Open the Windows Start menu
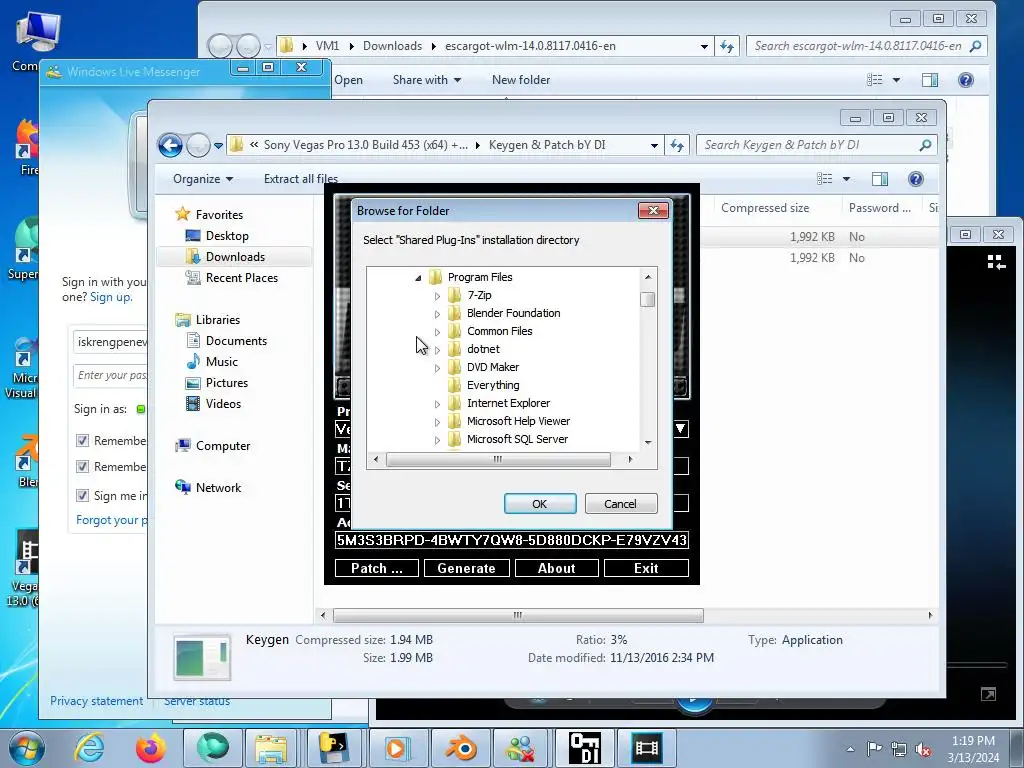1024x768 pixels. click(26, 748)
